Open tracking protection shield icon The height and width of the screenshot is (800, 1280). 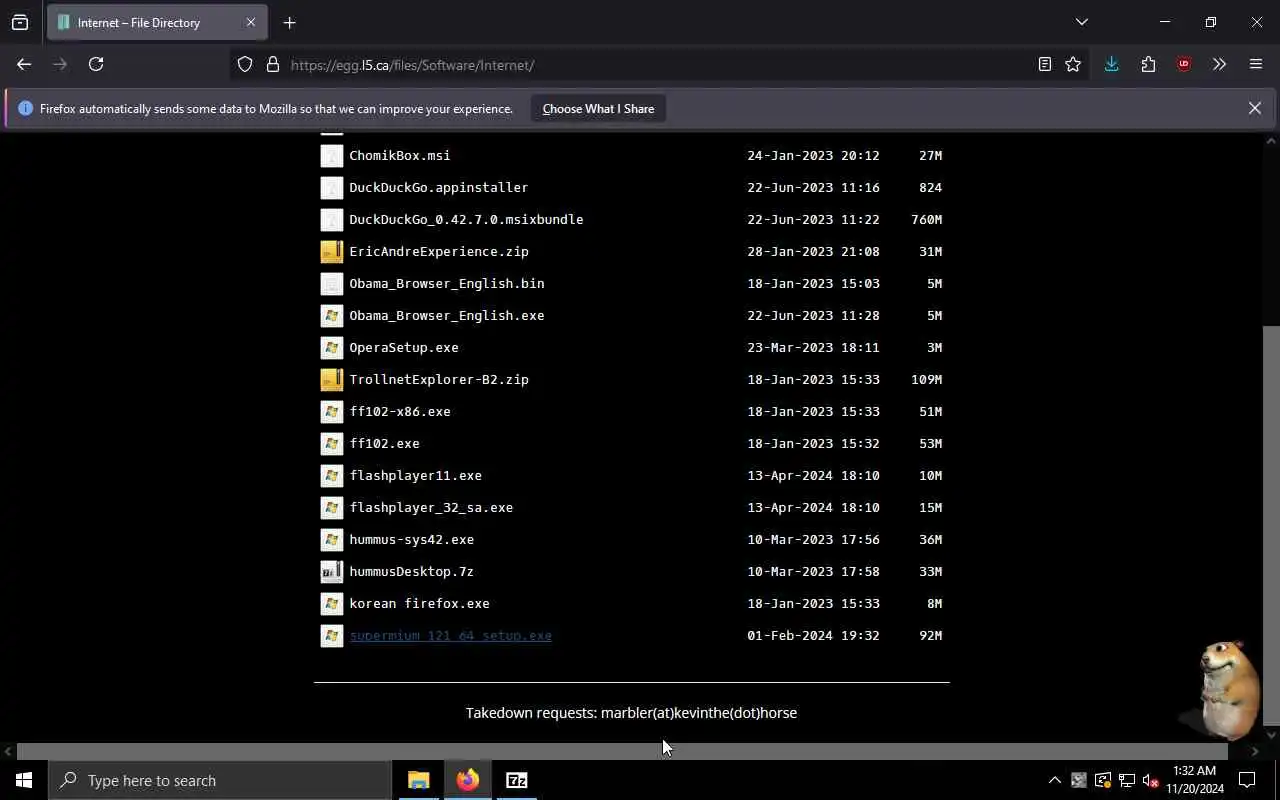pos(245,65)
